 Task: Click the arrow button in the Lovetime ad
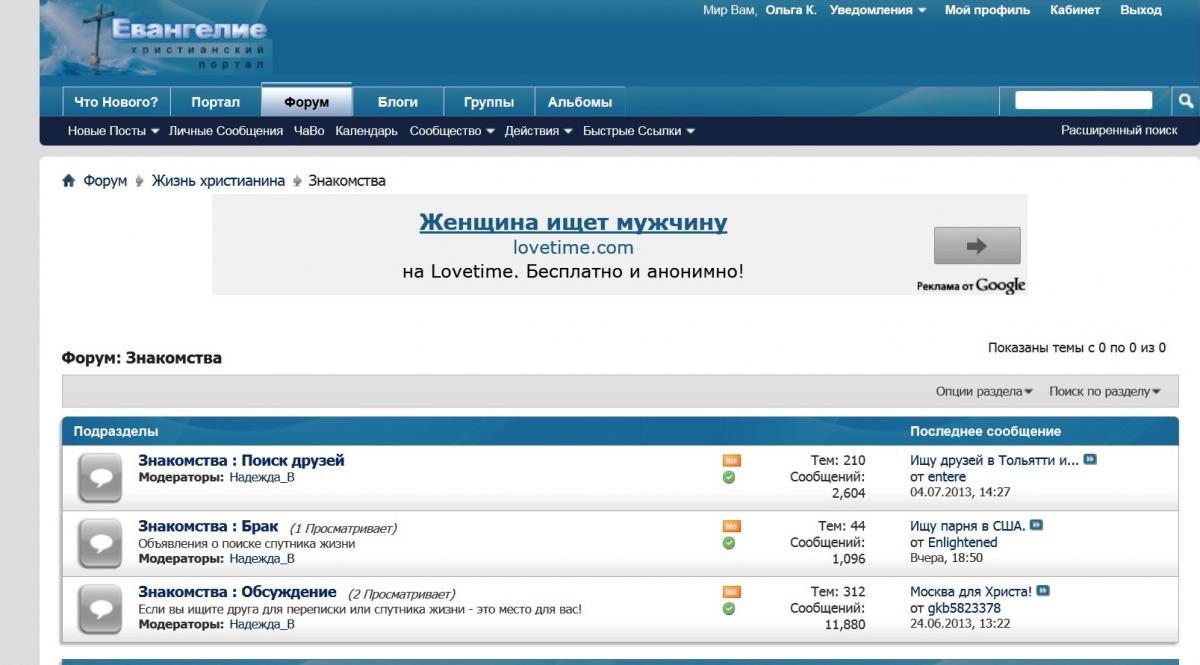[x=976, y=246]
